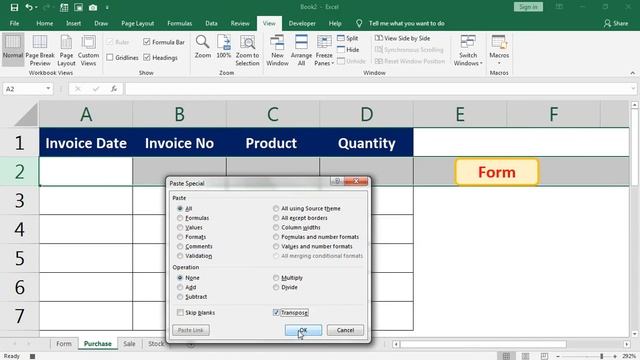This screenshot has height=360, width=640.
Task: Open a New Window
Action: point(277,51)
